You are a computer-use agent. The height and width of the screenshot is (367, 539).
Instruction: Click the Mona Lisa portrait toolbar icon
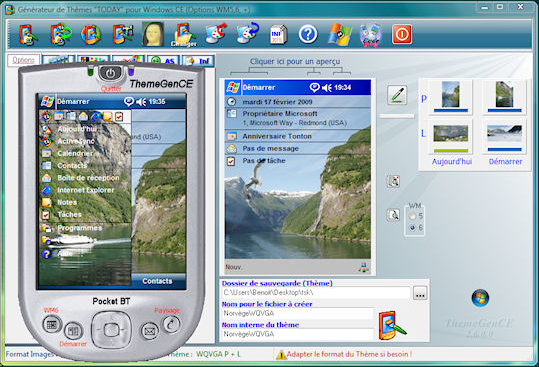point(153,34)
